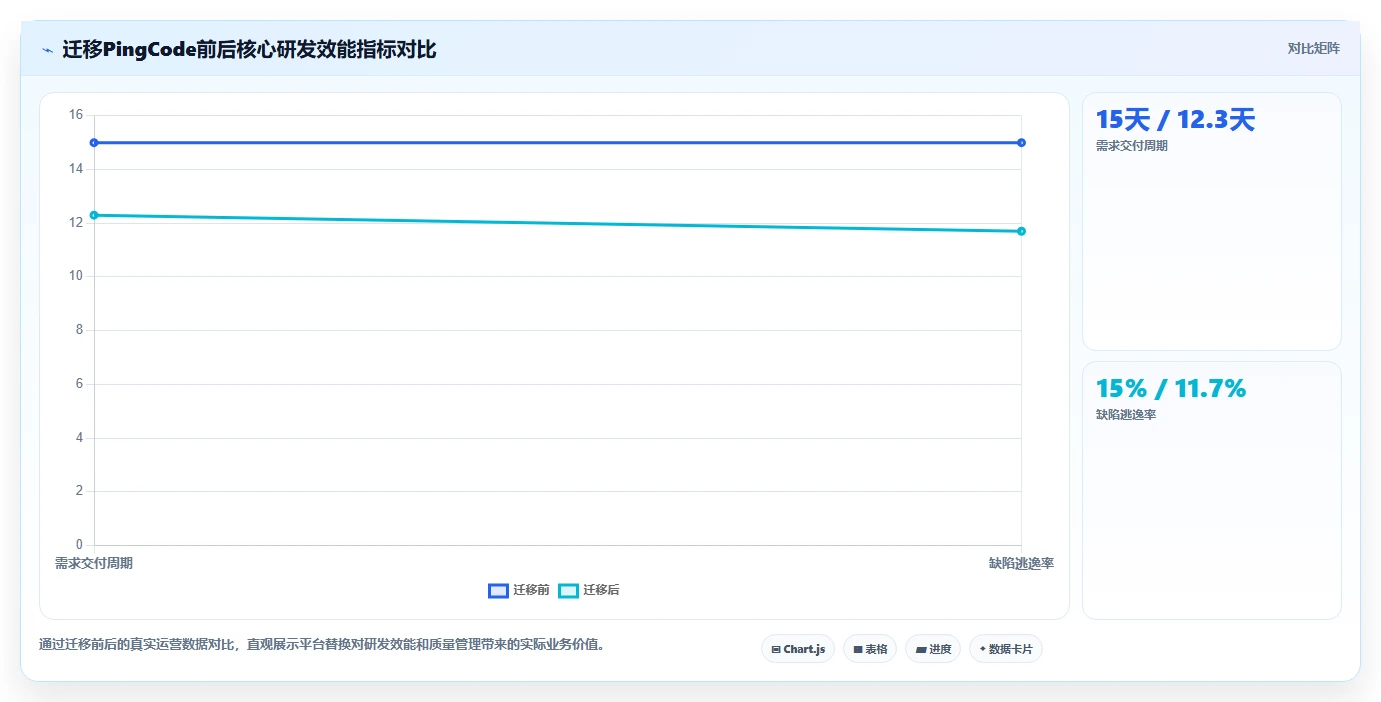
Task: Click the 需求交付周期 x-axis label
Action: tap(94, 563)
